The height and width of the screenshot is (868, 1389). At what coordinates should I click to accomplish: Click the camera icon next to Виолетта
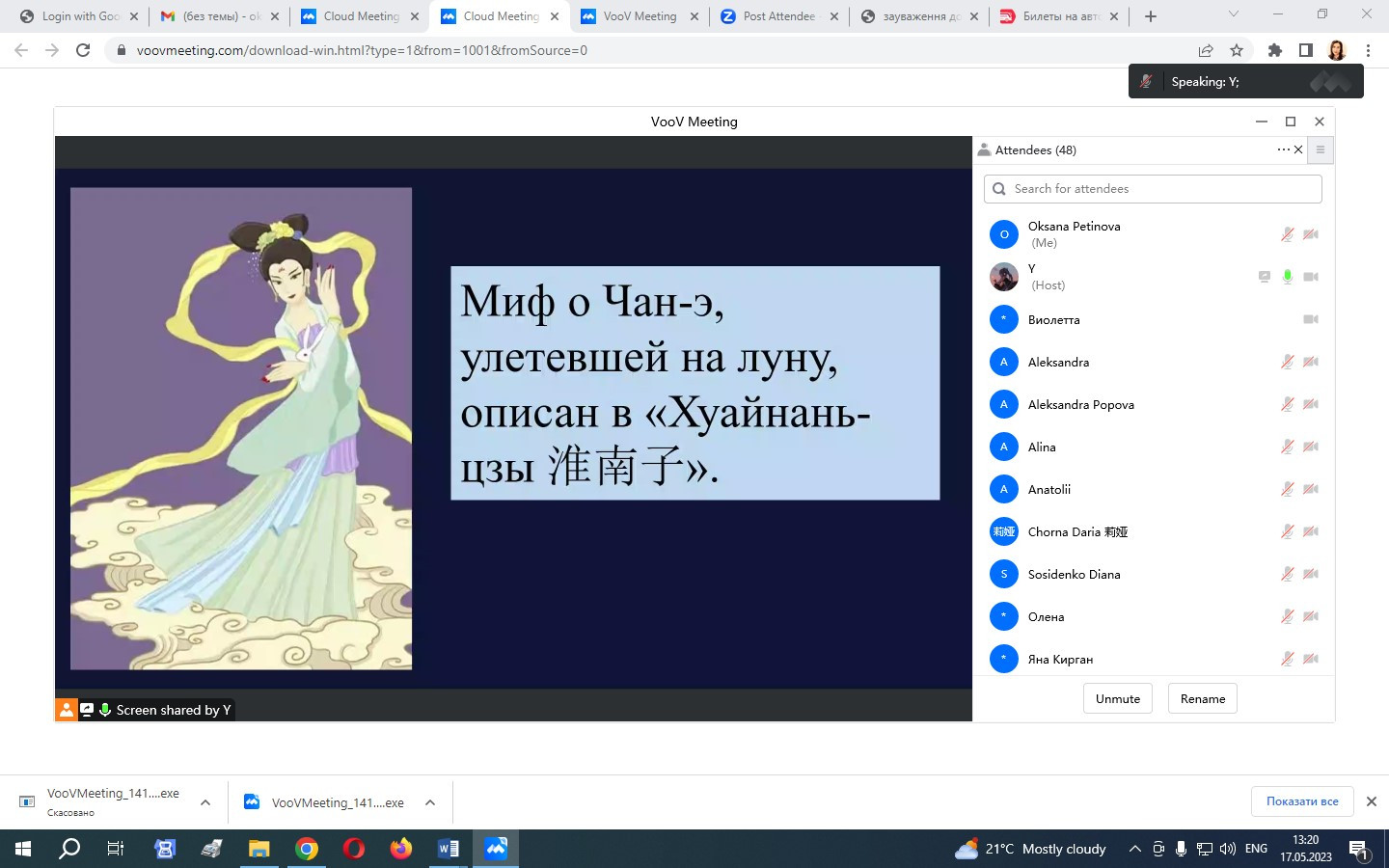coord(1311,319)
